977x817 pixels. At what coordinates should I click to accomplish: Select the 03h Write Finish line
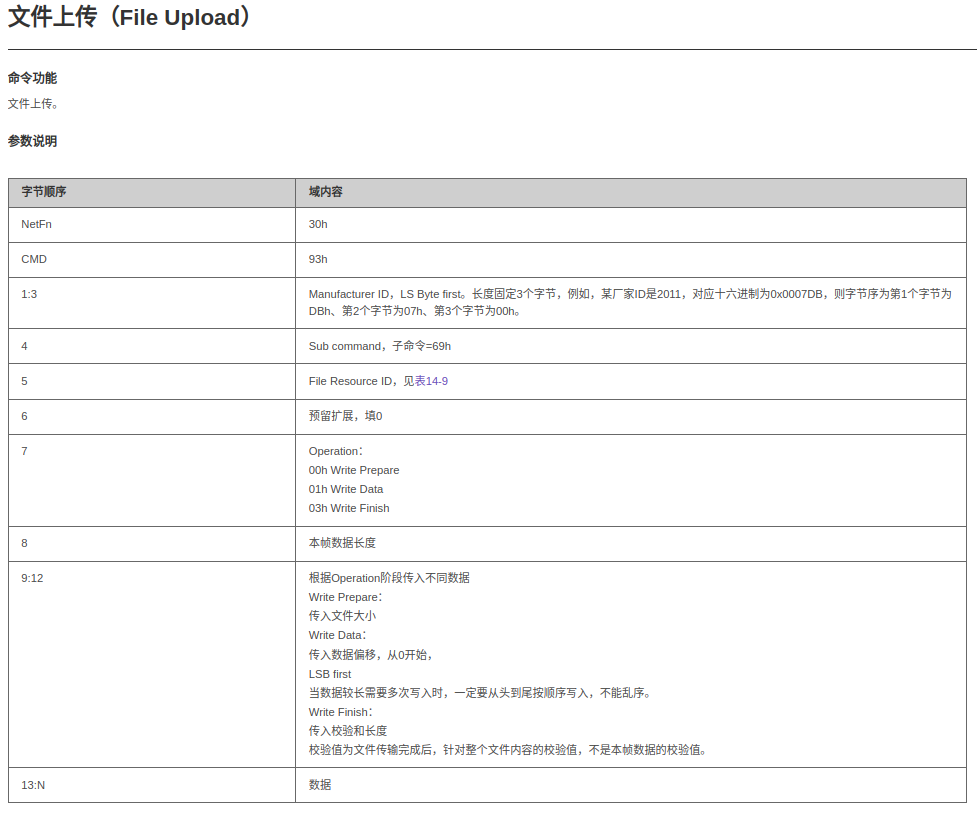pos(349,508)
